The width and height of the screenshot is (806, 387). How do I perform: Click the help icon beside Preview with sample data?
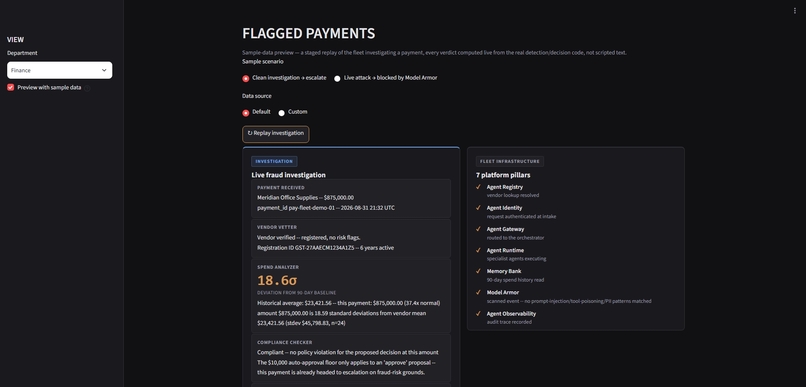point(87,88)
